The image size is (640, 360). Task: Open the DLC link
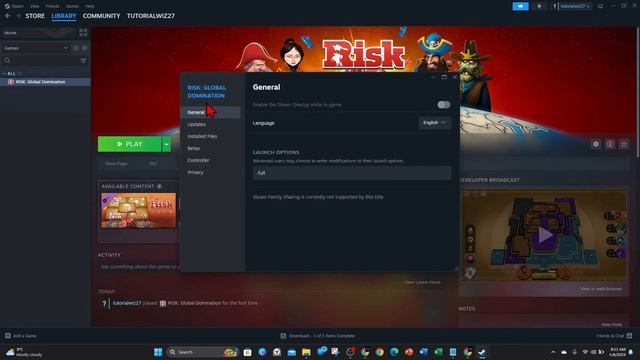tap(153, 164)
